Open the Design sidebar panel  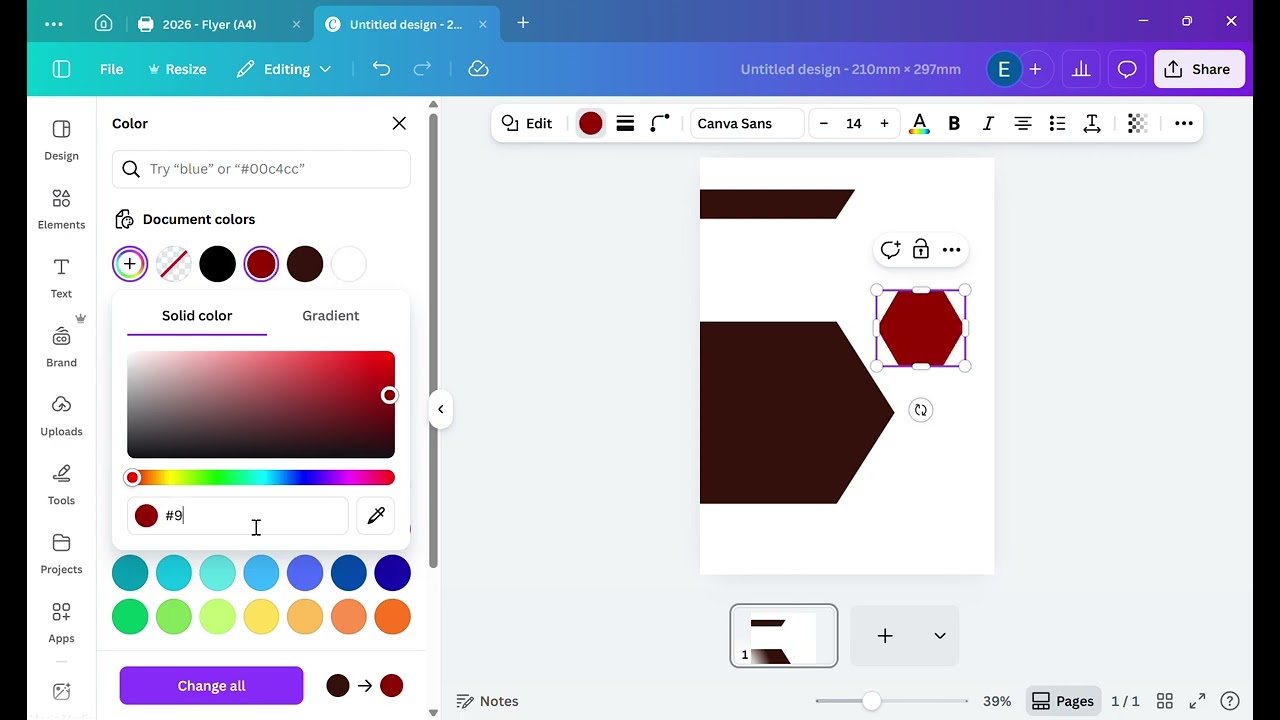[61, 139]
